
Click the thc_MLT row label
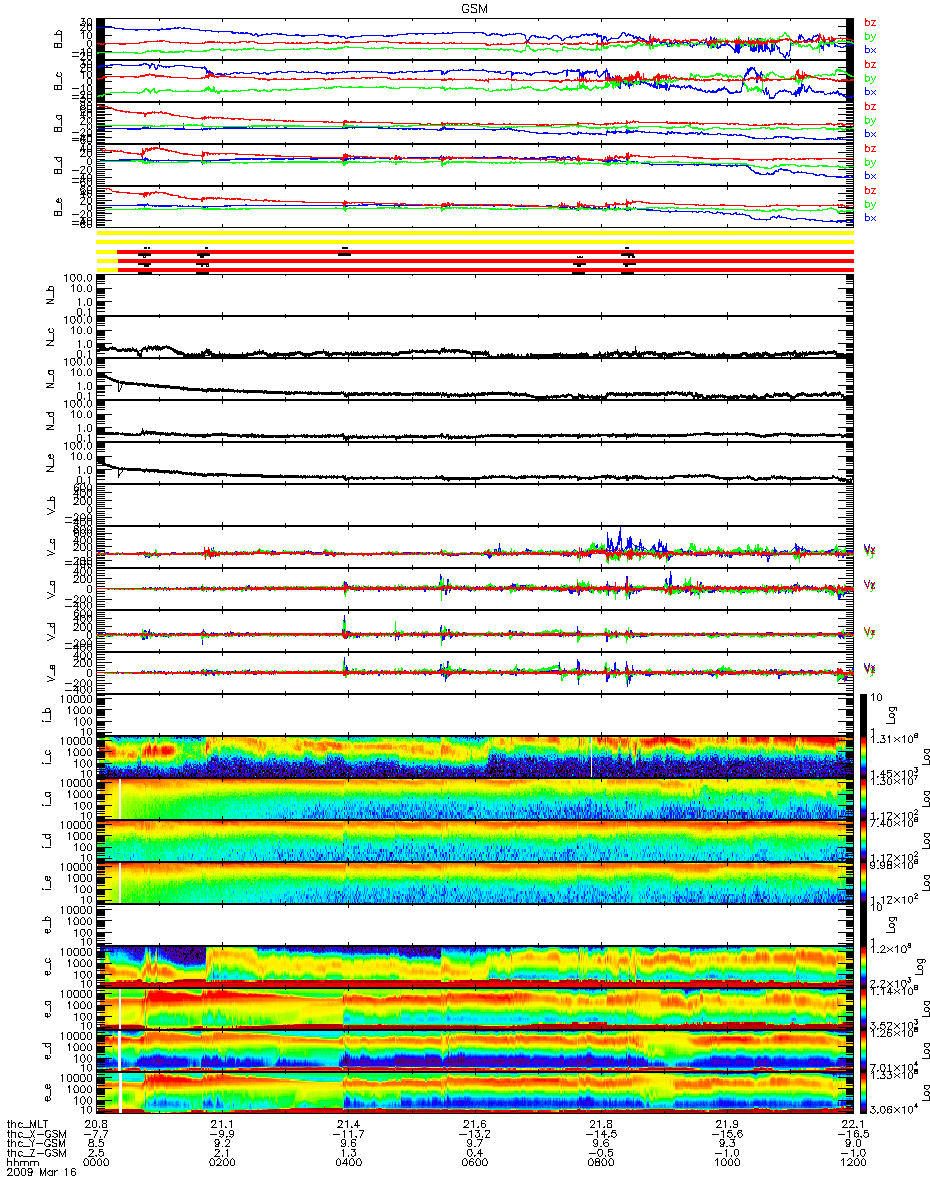[x=28, y=1125]
